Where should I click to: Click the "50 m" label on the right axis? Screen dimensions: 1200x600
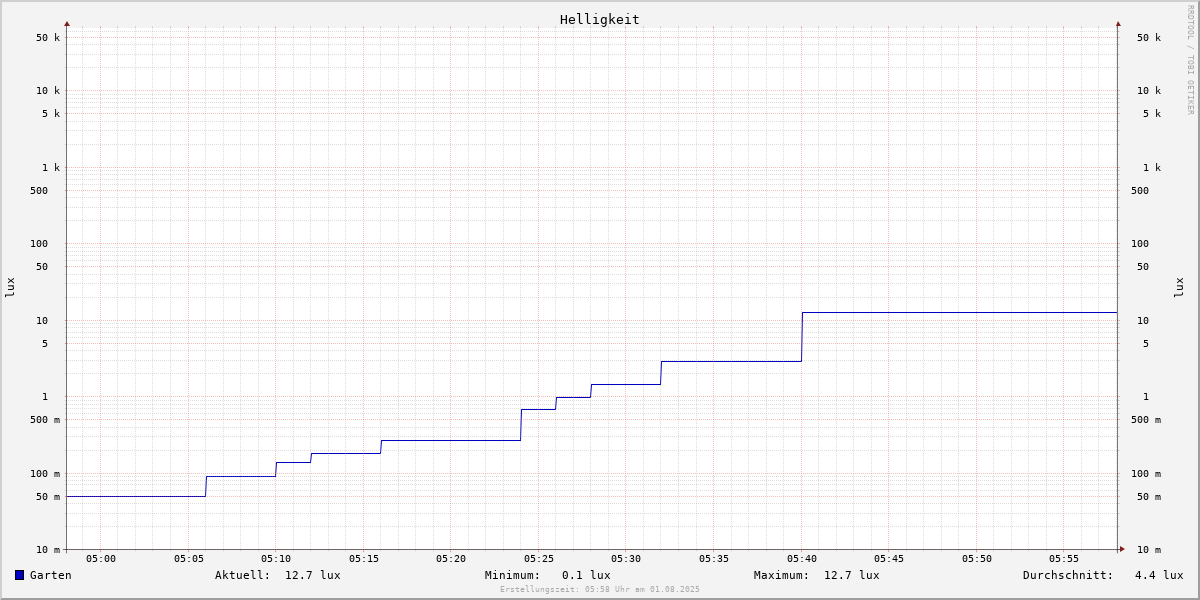click(1149, 497)
